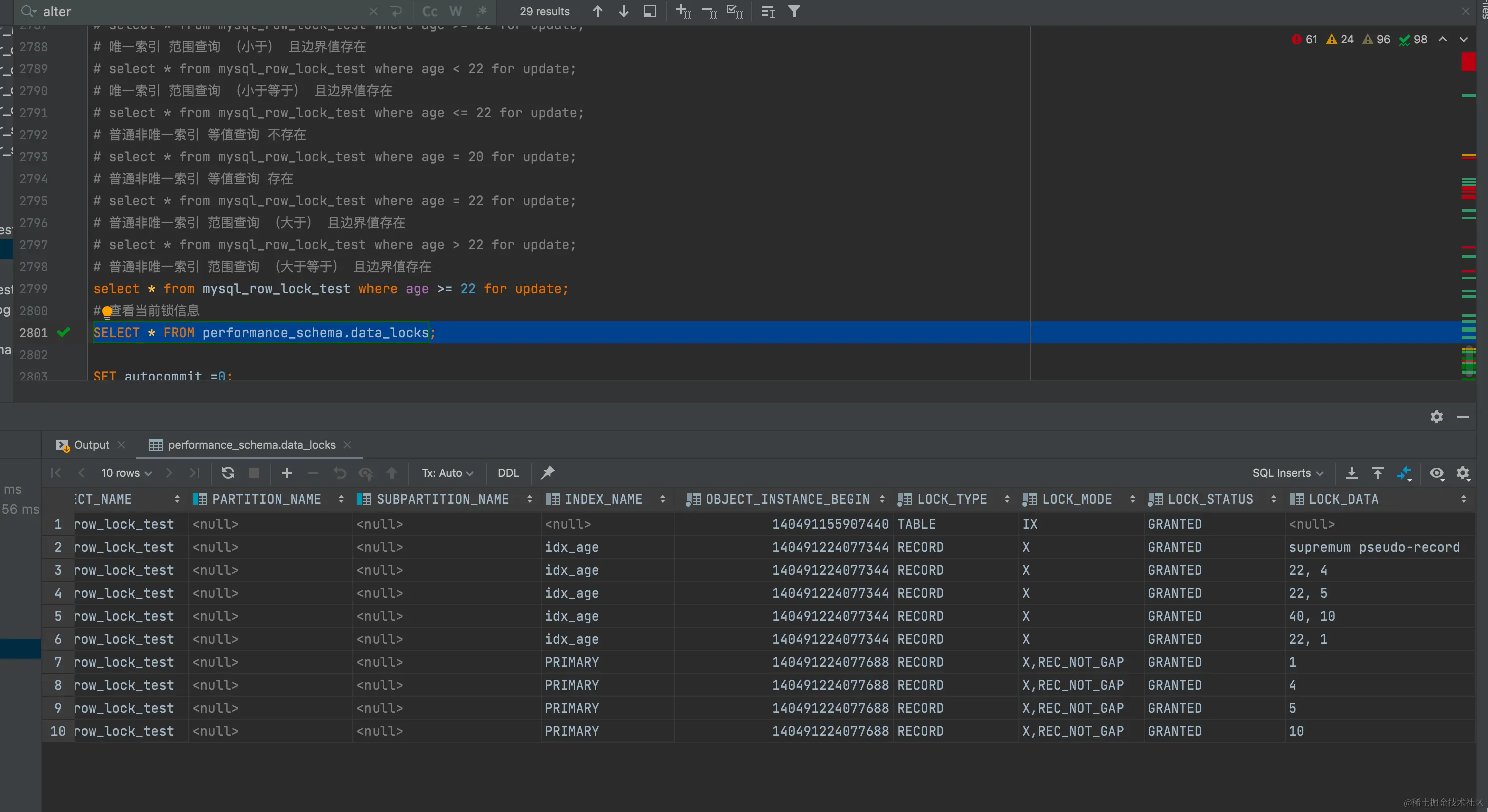Viewport: 1488px width, 812px height.
Task: Toggle match case Cc option
Action: pos(429,11)
